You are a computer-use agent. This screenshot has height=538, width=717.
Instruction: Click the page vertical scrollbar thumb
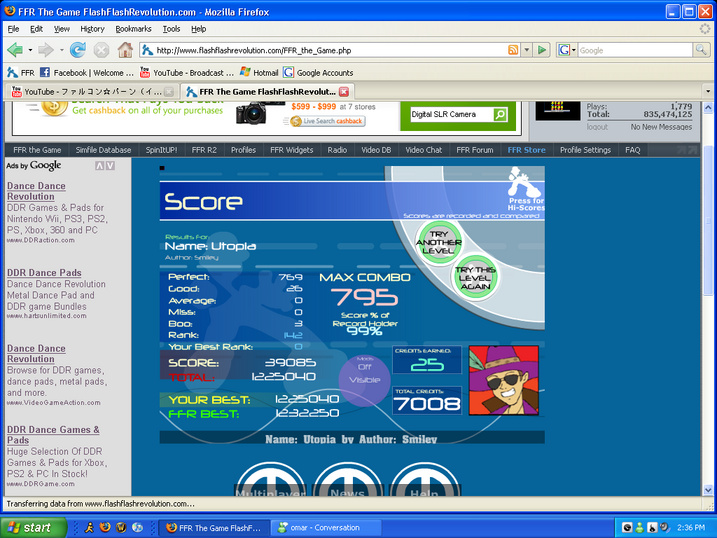(708, 220)
